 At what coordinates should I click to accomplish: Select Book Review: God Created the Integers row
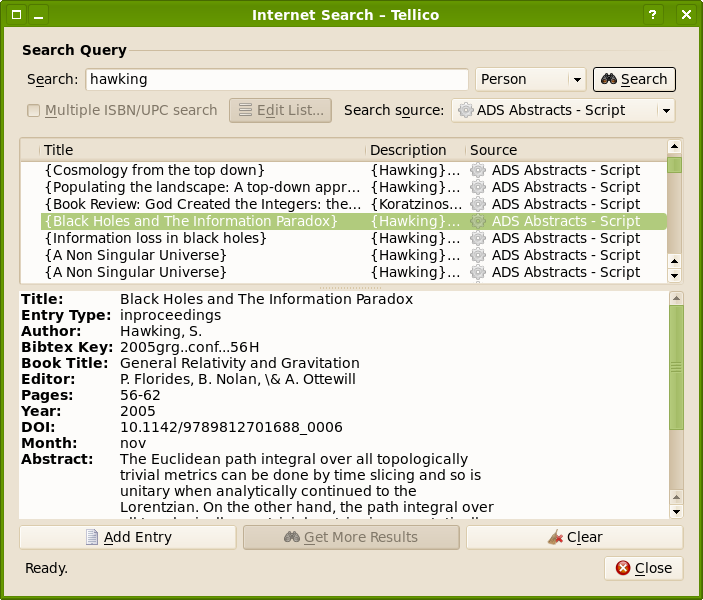[x=353, y=204]
